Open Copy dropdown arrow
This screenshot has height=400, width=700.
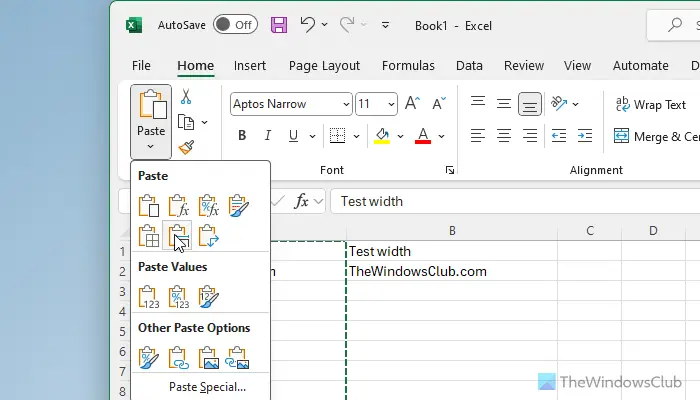point(204,122)
